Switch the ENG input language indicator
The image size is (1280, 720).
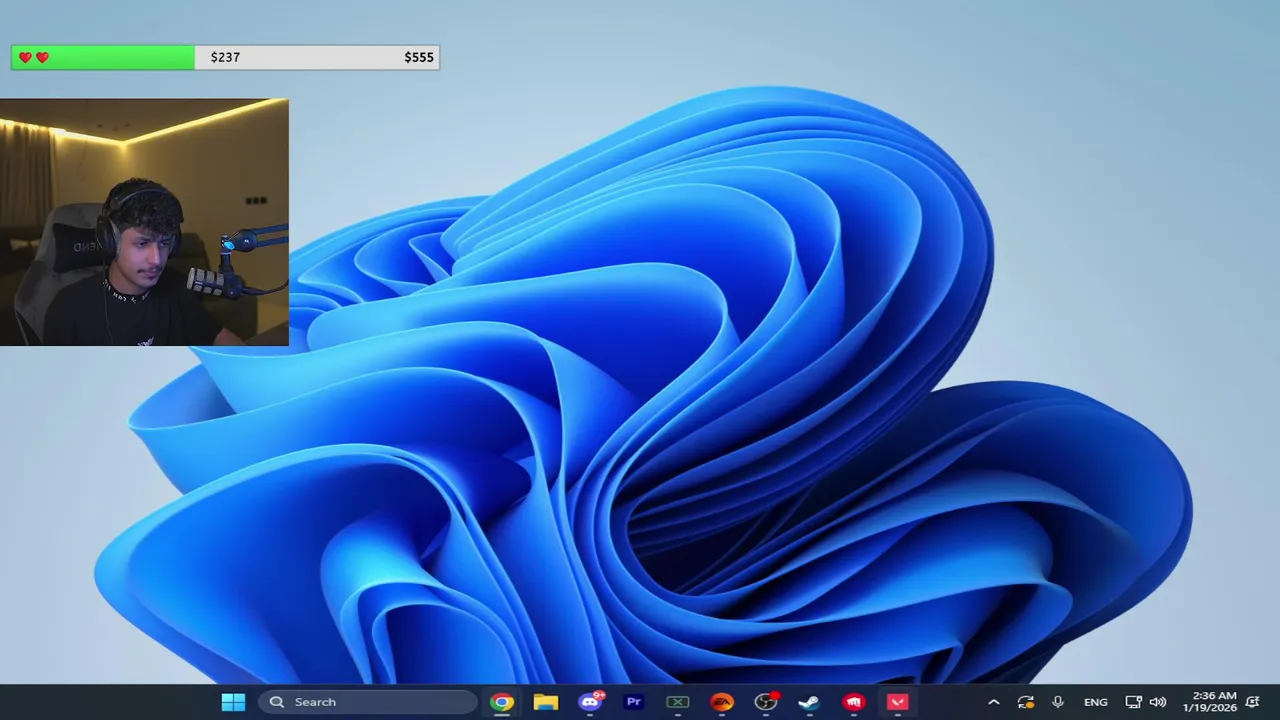pyautogui.click(x=1096, y=702)
